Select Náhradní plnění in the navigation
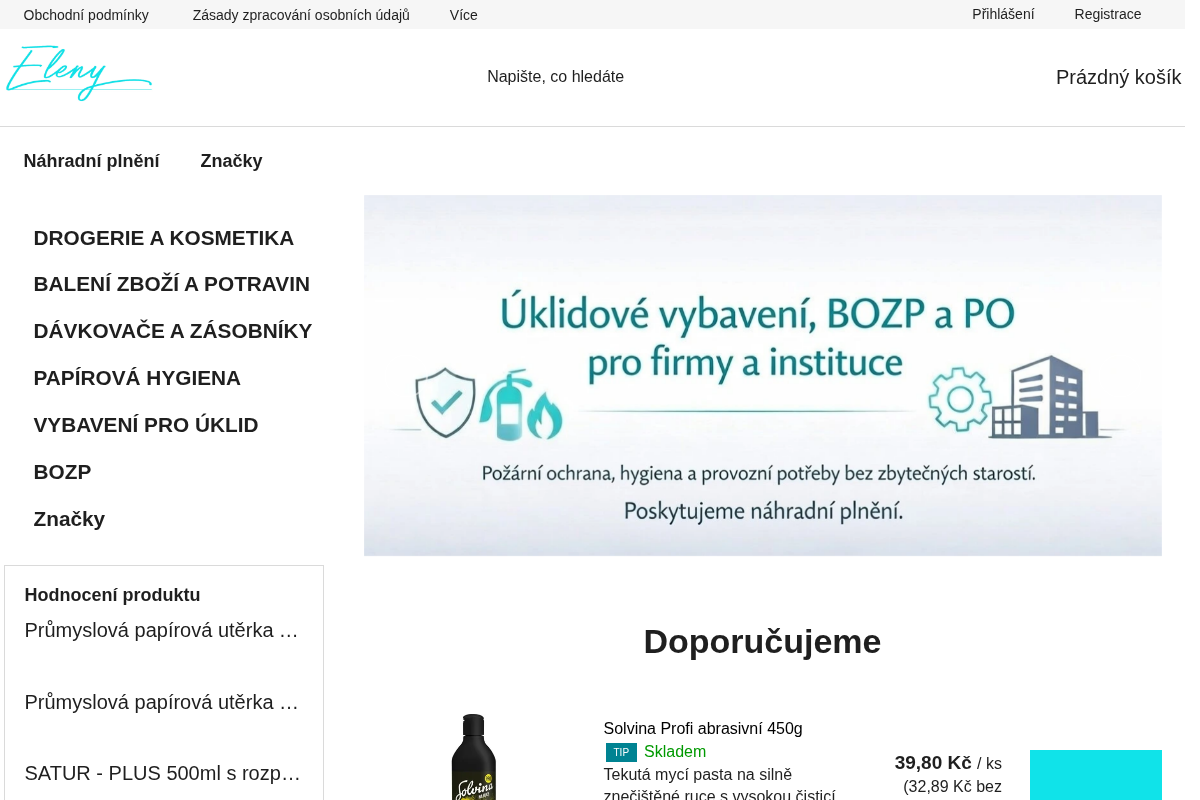This screenshot has height=800, width=1200. (92, 161)
